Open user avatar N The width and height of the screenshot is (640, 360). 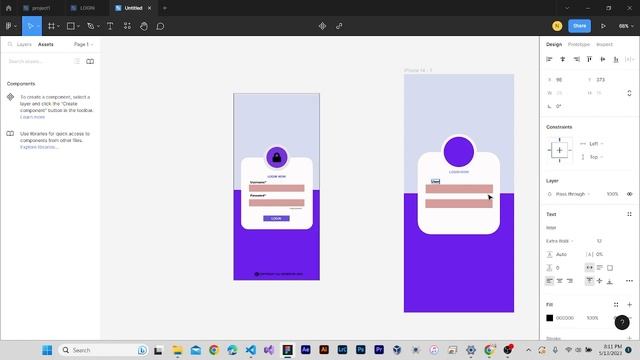point(557,26)
